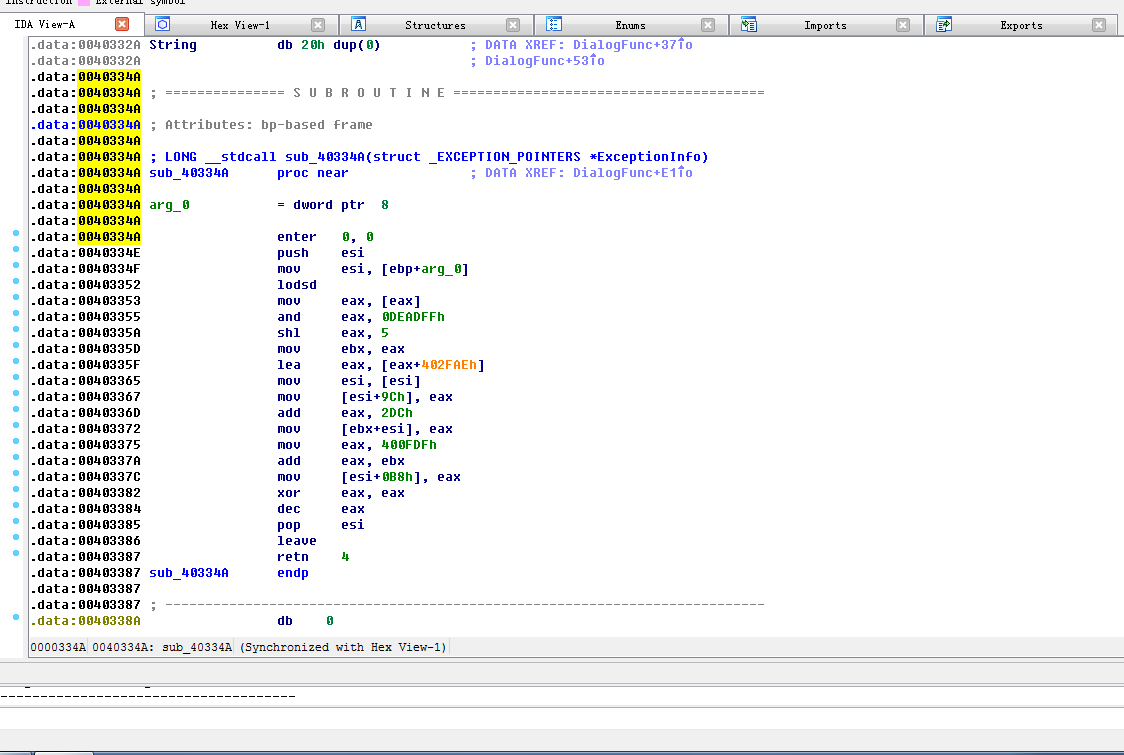This screenshot has width=1124, height=755.
Task: Select the leave instruction
Action: 297,541
